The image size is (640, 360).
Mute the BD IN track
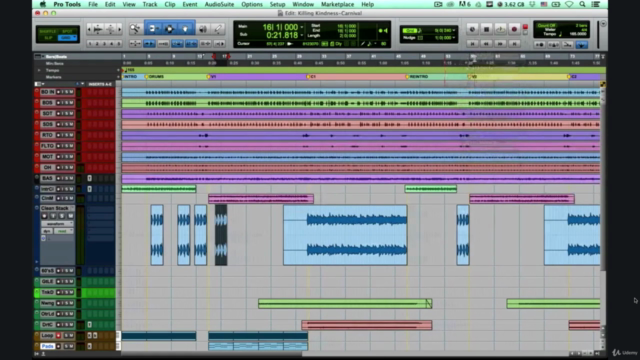tap(71, 92)
